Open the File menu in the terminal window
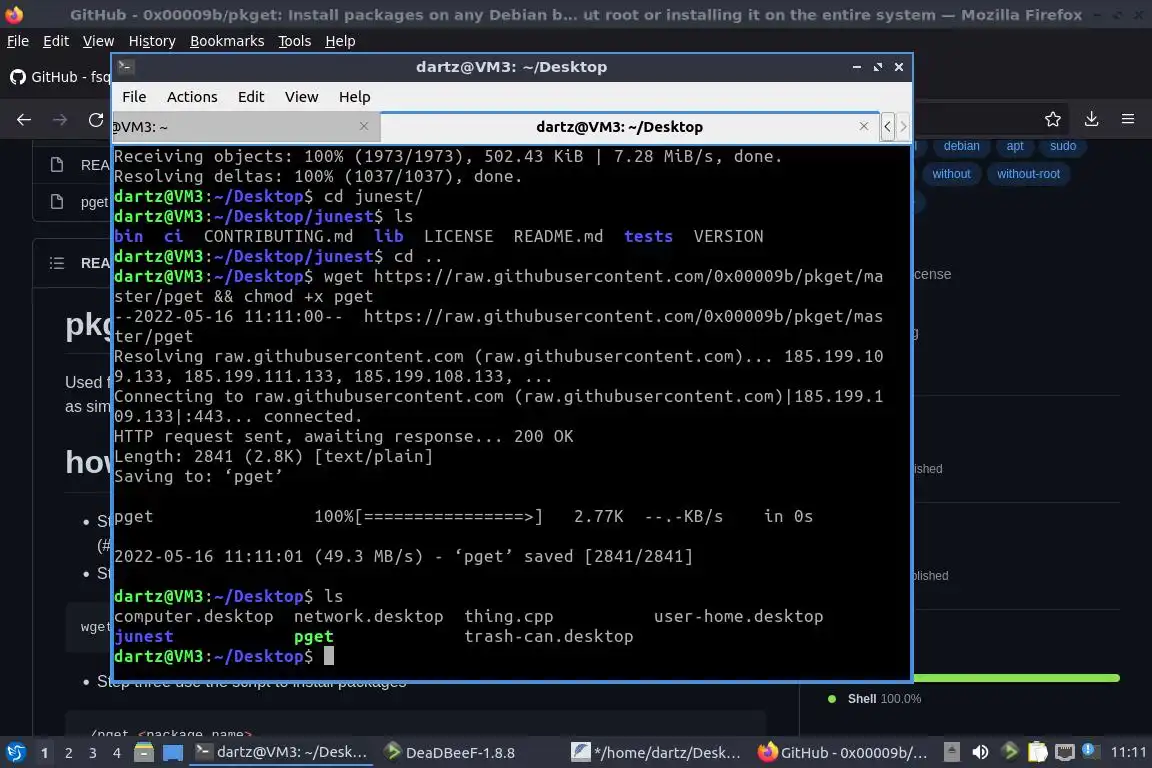This screenshot has height=768, width=1152. tap(134, 97)
